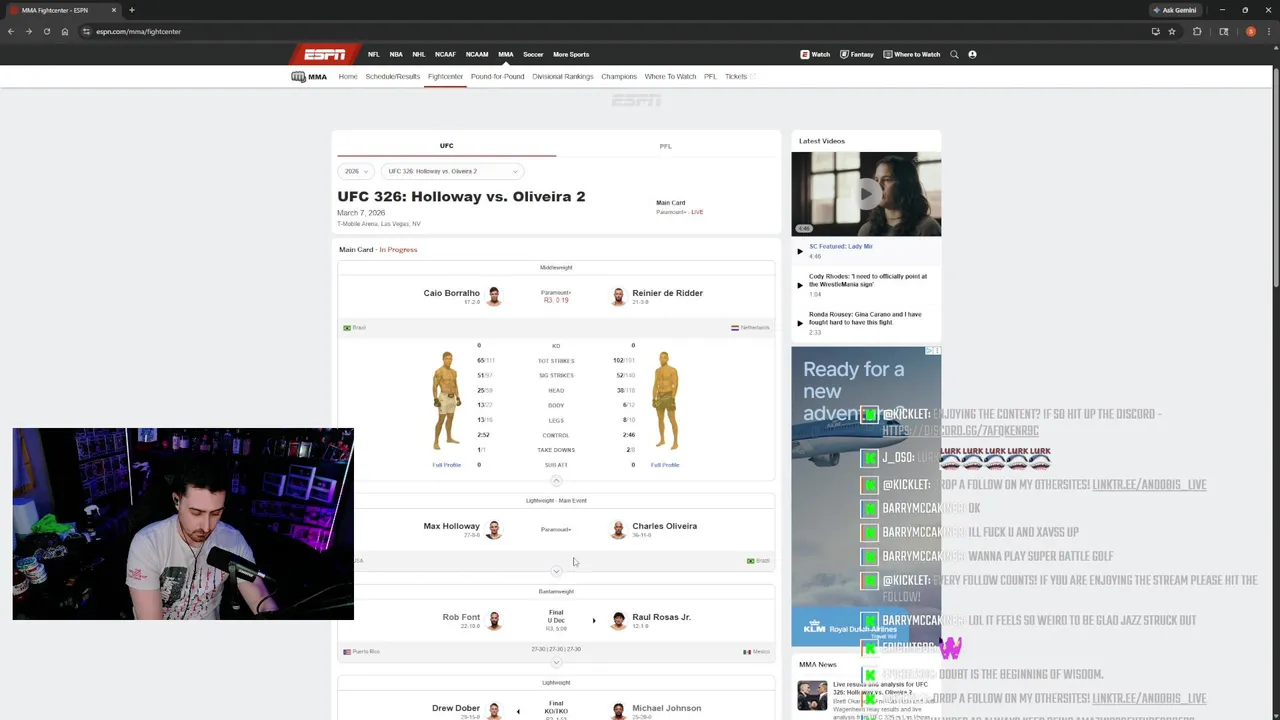Open the NBA menu item
The image size is (1280, 720).
(396, 54)
